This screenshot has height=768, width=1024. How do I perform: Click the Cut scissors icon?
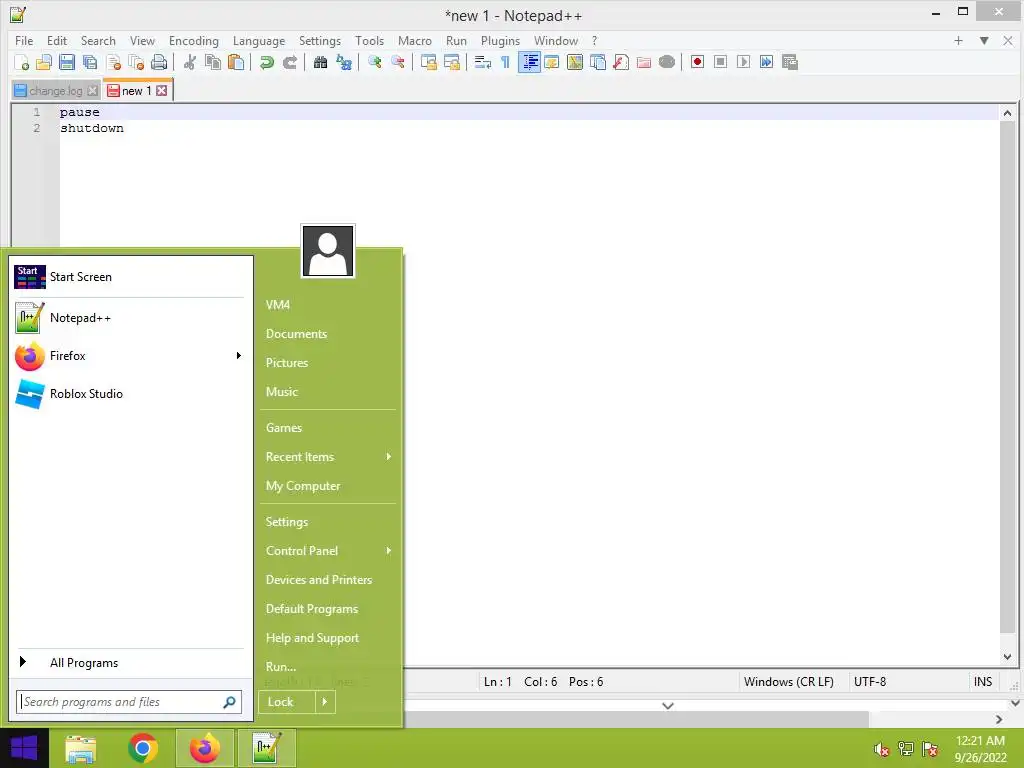[x=190, y=62]
